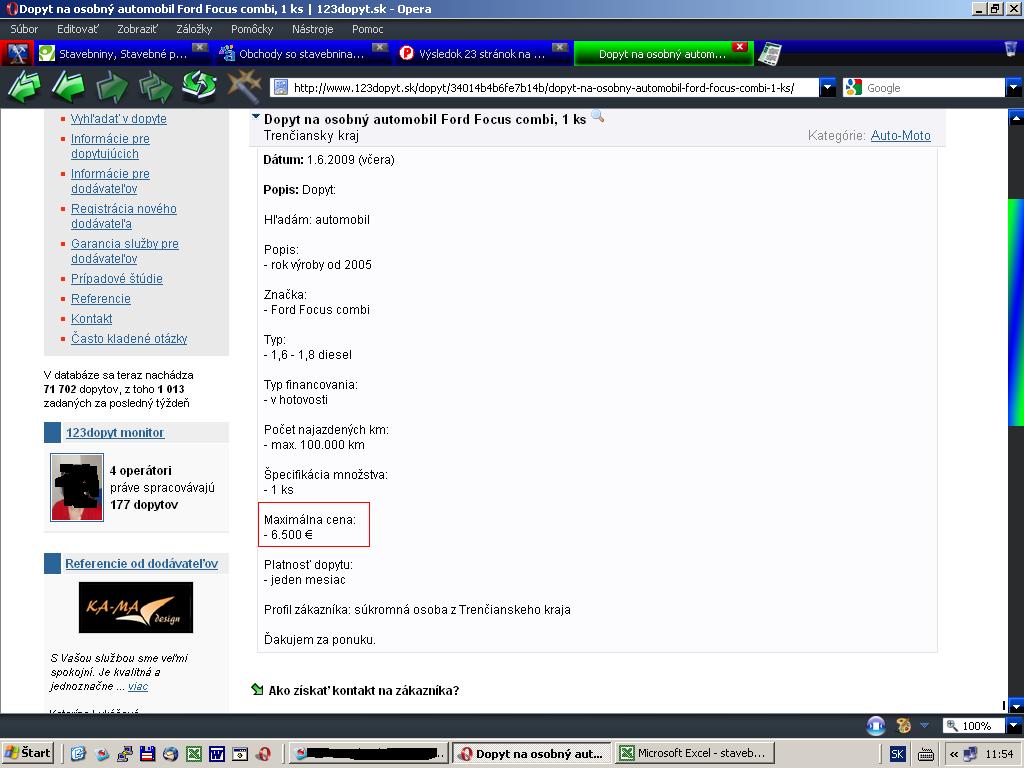Open the Google search engine dropdown
Viewport: 1024px width, 768px height.
click(1013, 88)
